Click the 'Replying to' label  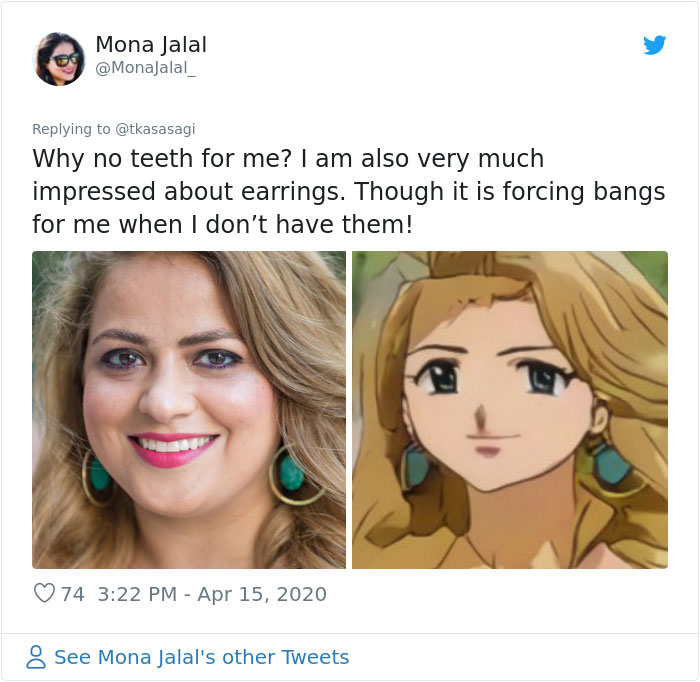(x=71, y=129)
